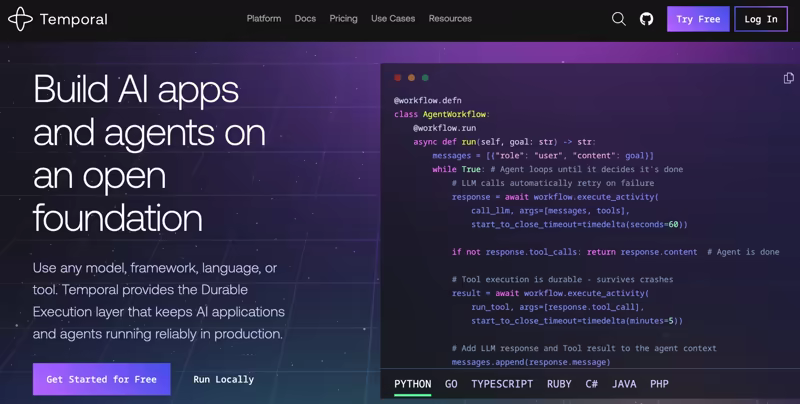
Task: Switch to the RUBY code tab
Action: pyautogui.click(x=559, y=384)
